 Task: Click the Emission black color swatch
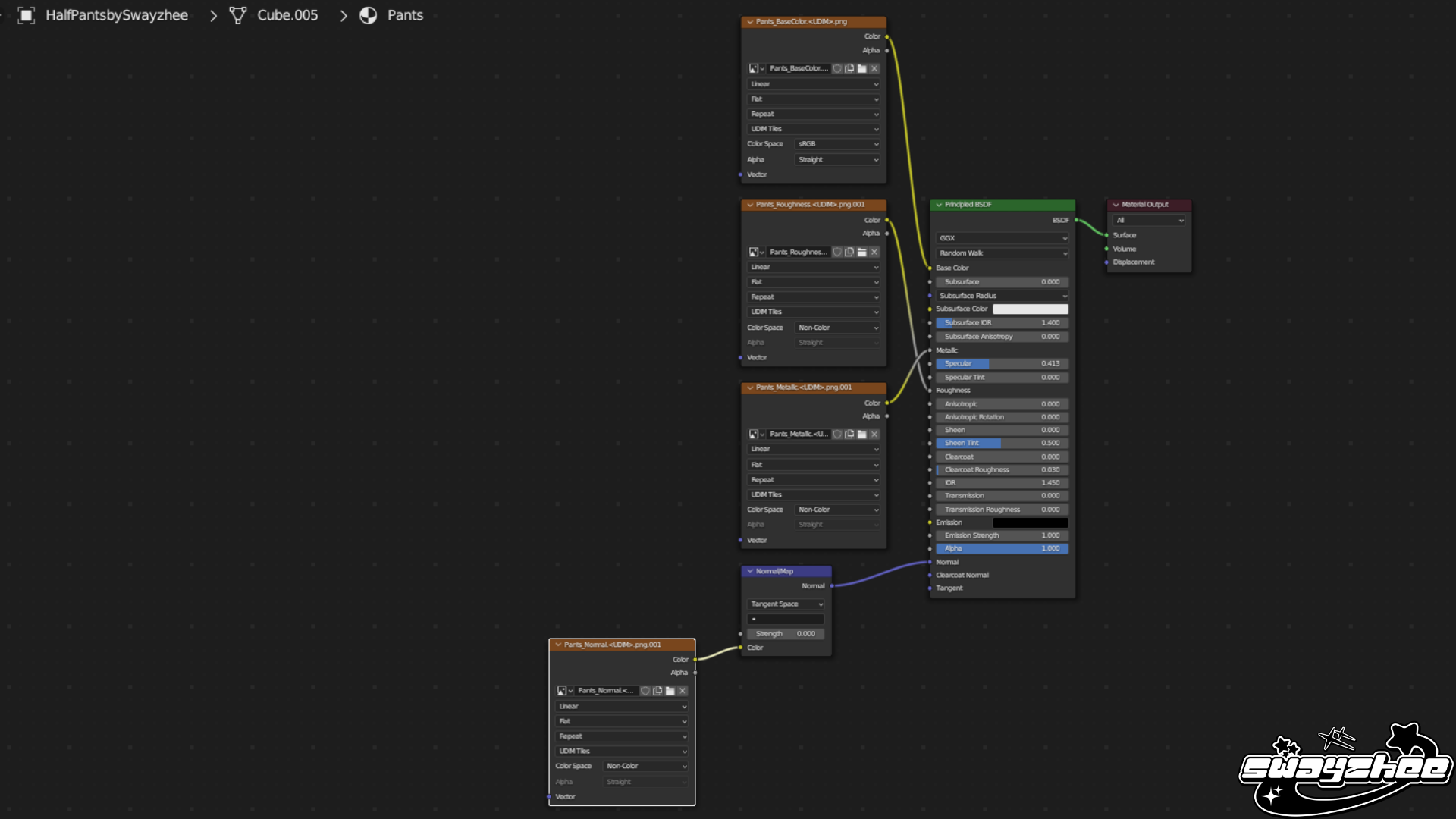pos(1031,523)
